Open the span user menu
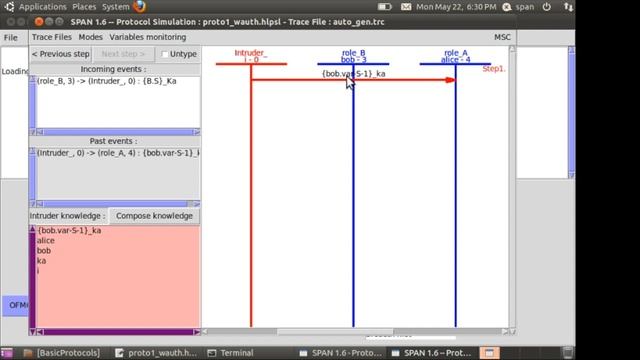 pyautogui.click(x=518, y=7)
